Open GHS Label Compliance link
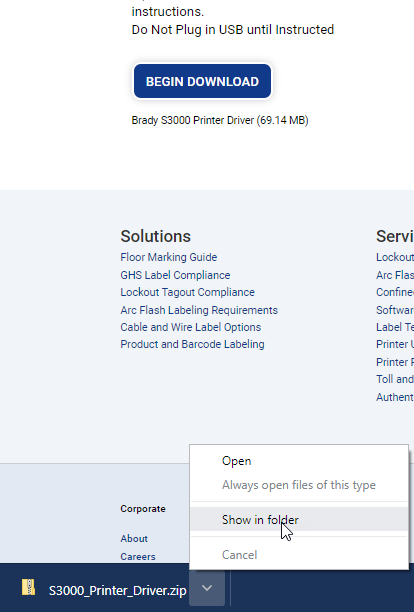 point(175,275)
